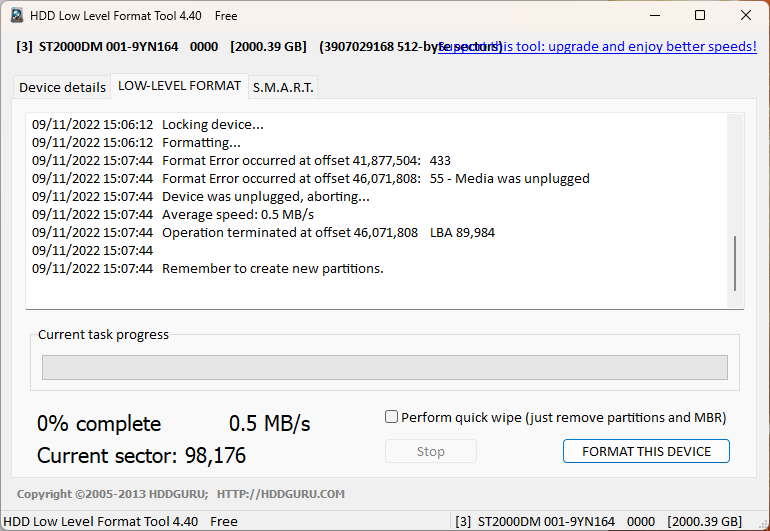Click the ST2000DM drive info in status bar

pyautogui.click(x=598, y=521)
